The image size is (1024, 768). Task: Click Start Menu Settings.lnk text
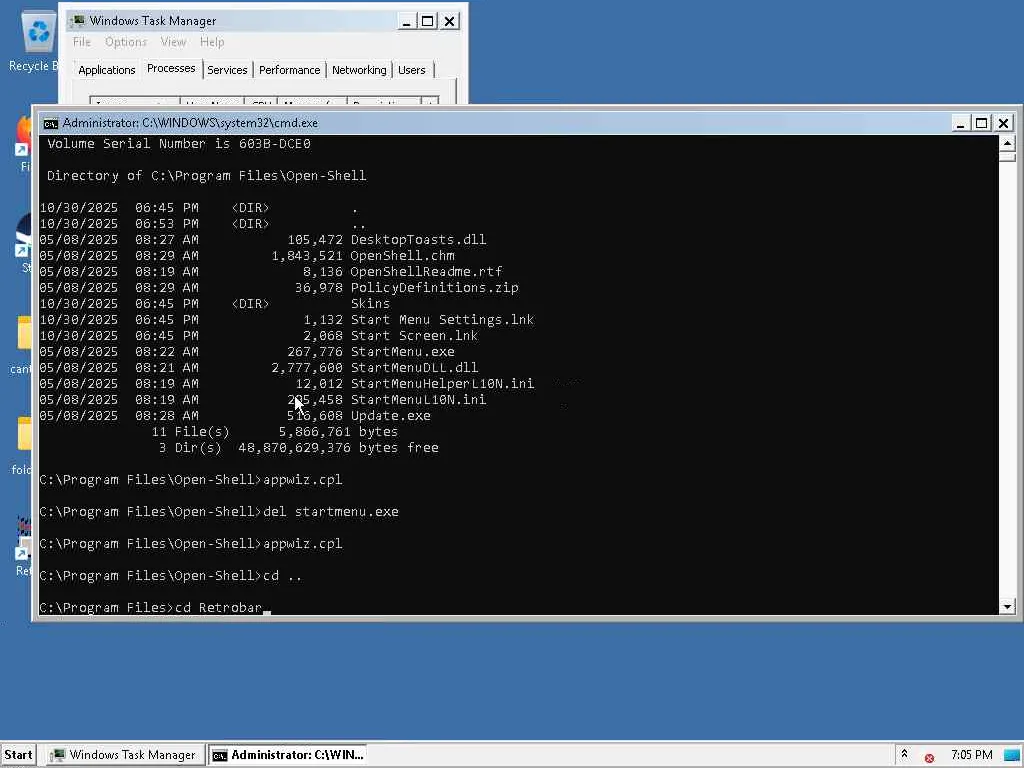click(442, 319)
